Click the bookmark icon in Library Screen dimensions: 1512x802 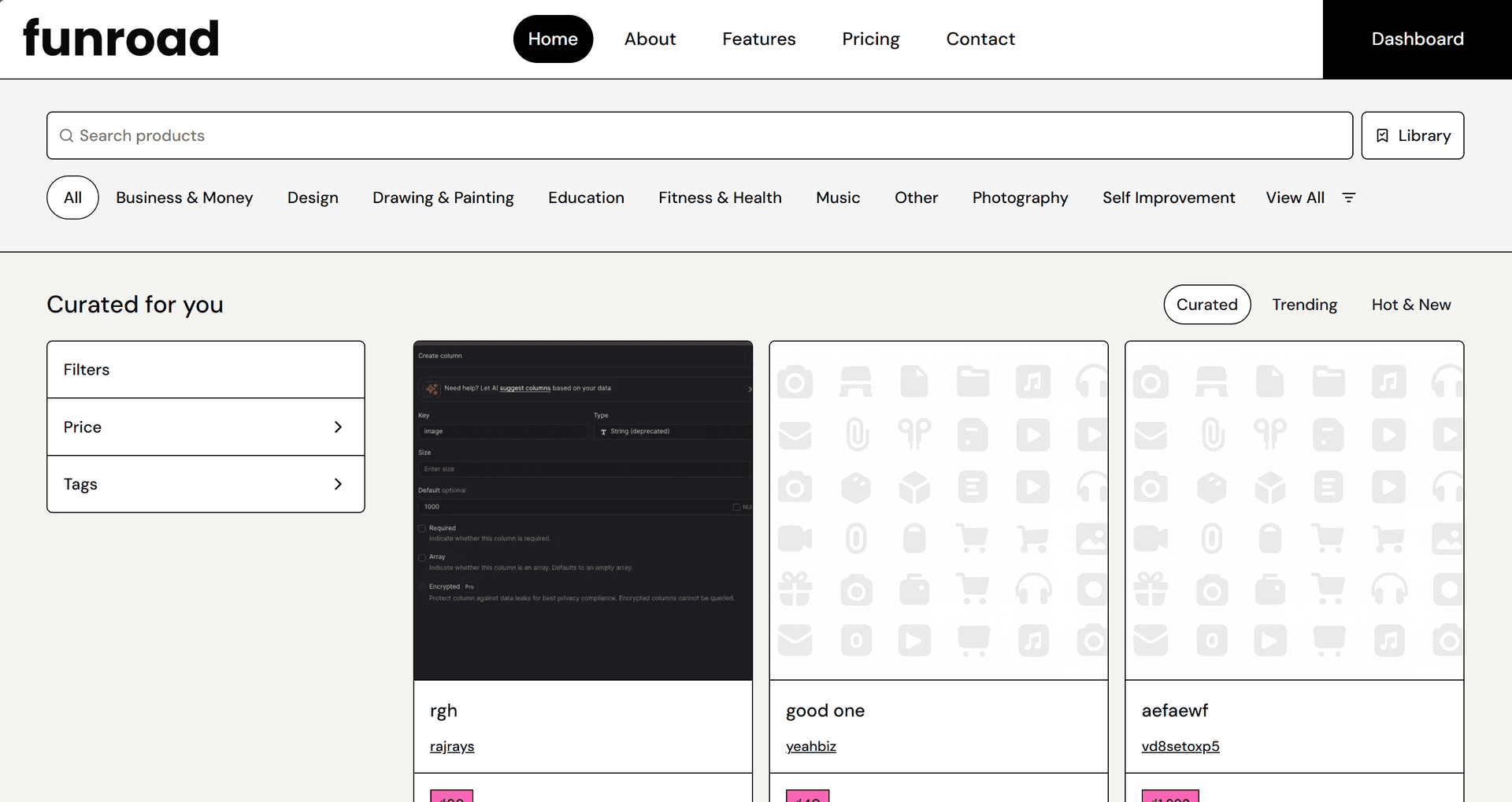[1382, 135]
